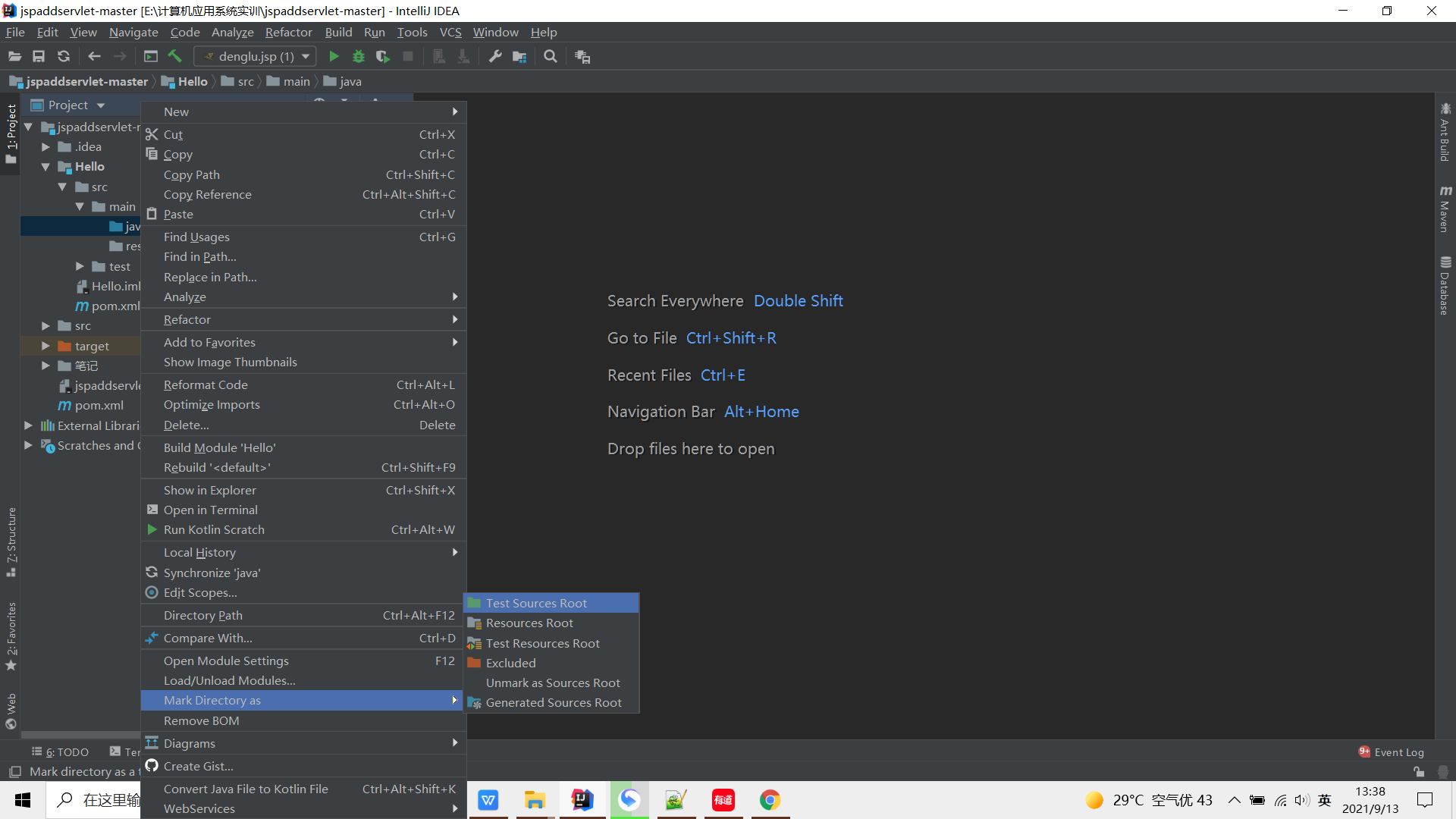Click the Synchronize refresh icon in toolbar
The image size is (1456, 819).
[64, 56]
